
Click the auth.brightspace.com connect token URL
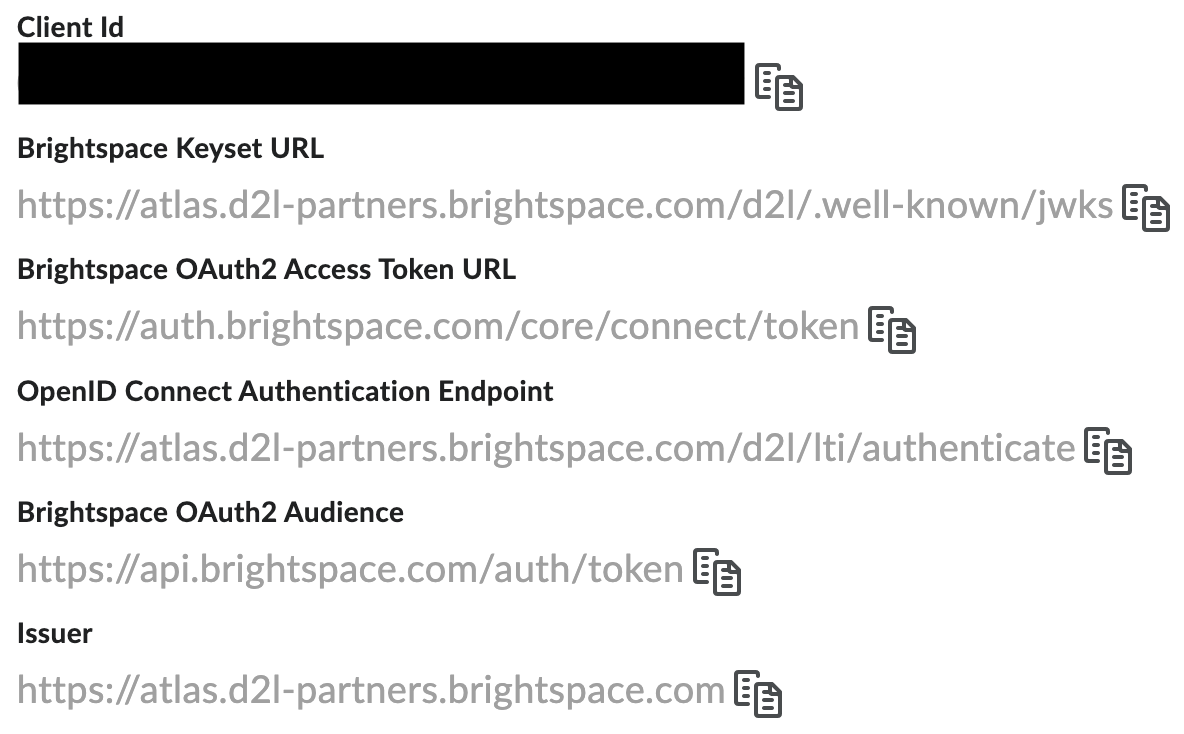[x=438, y=327]
